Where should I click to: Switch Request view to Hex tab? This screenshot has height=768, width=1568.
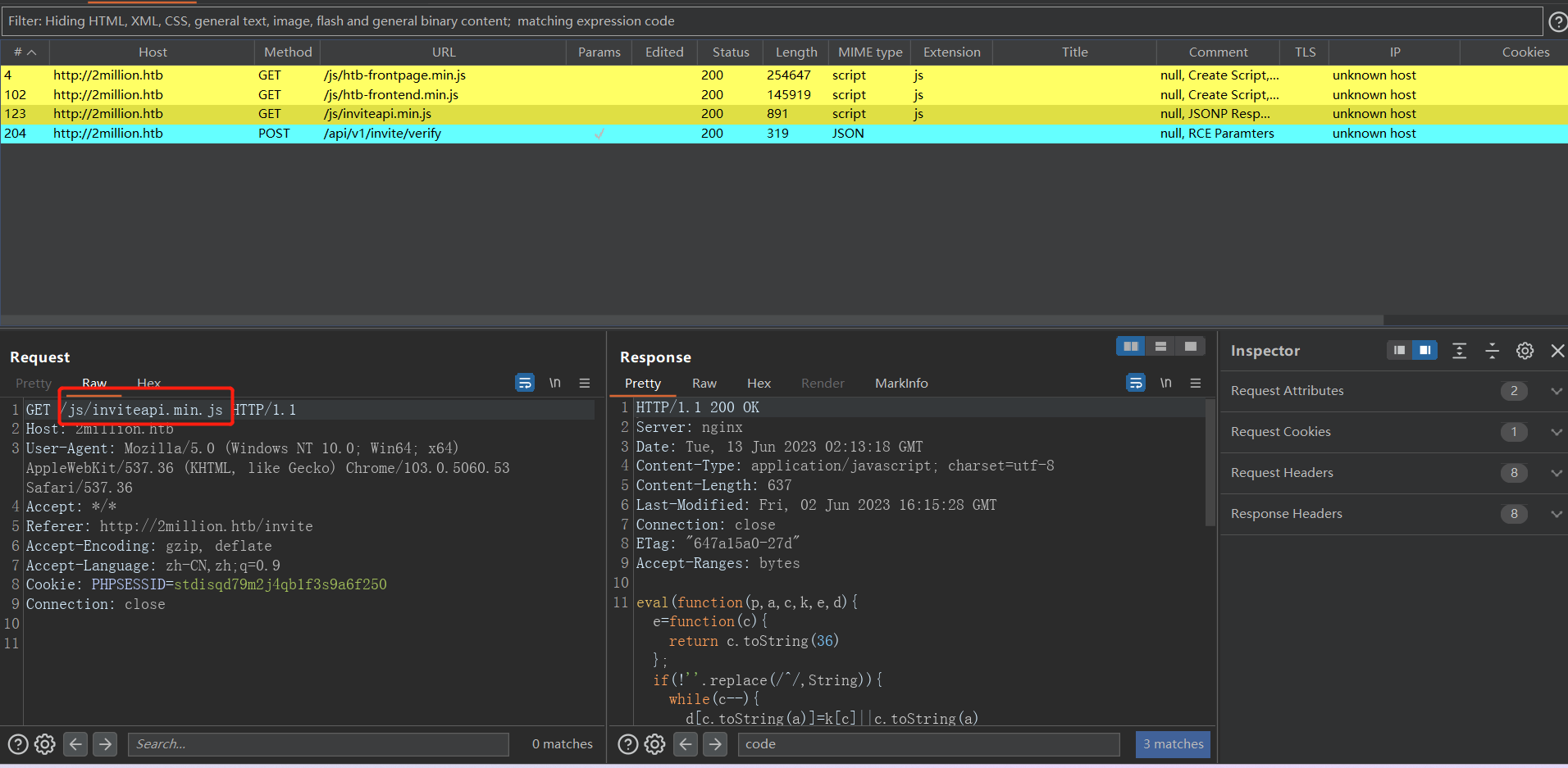click(148, 383)
